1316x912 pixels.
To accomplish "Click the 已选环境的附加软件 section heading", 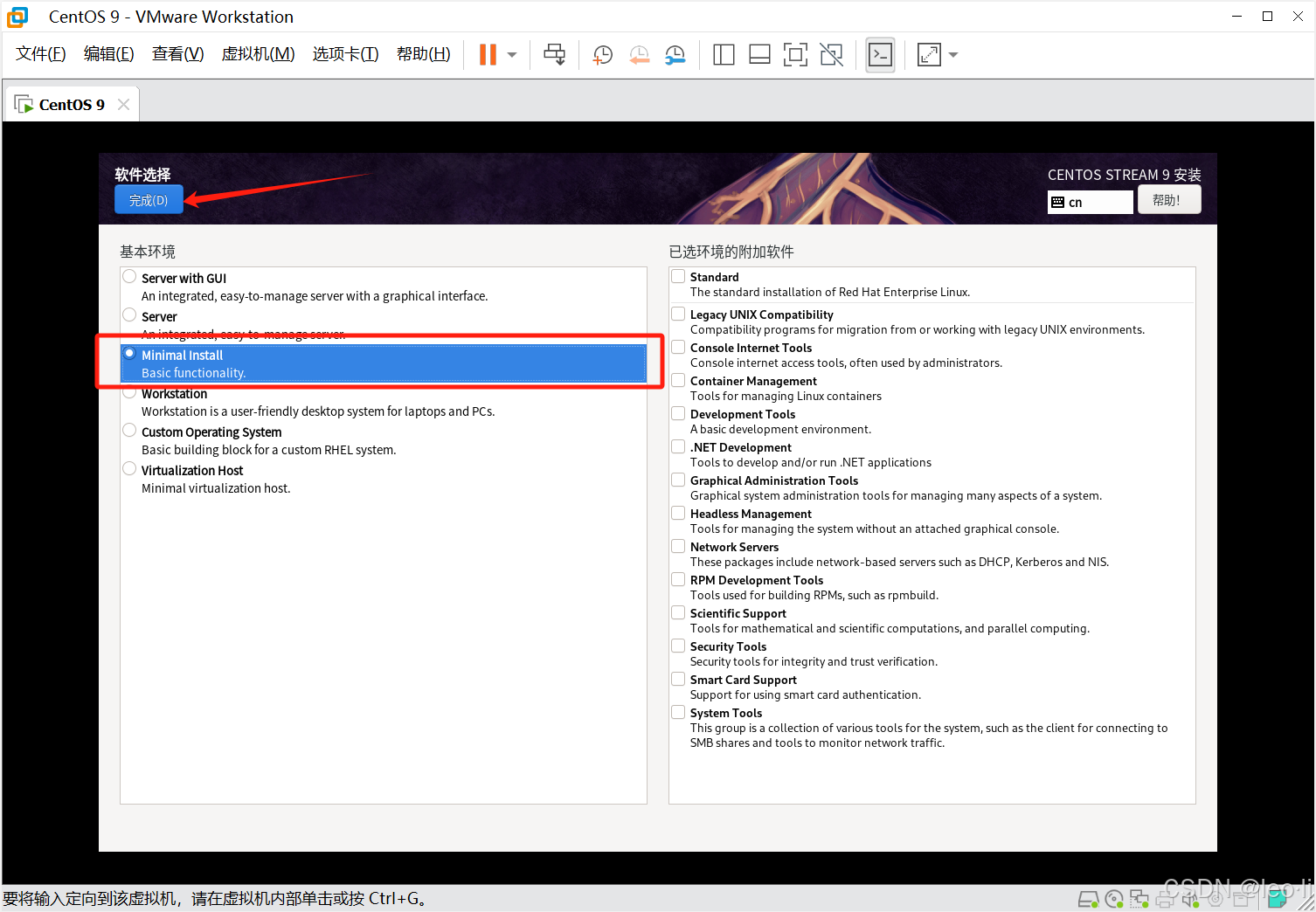I will tap(731, 252).
